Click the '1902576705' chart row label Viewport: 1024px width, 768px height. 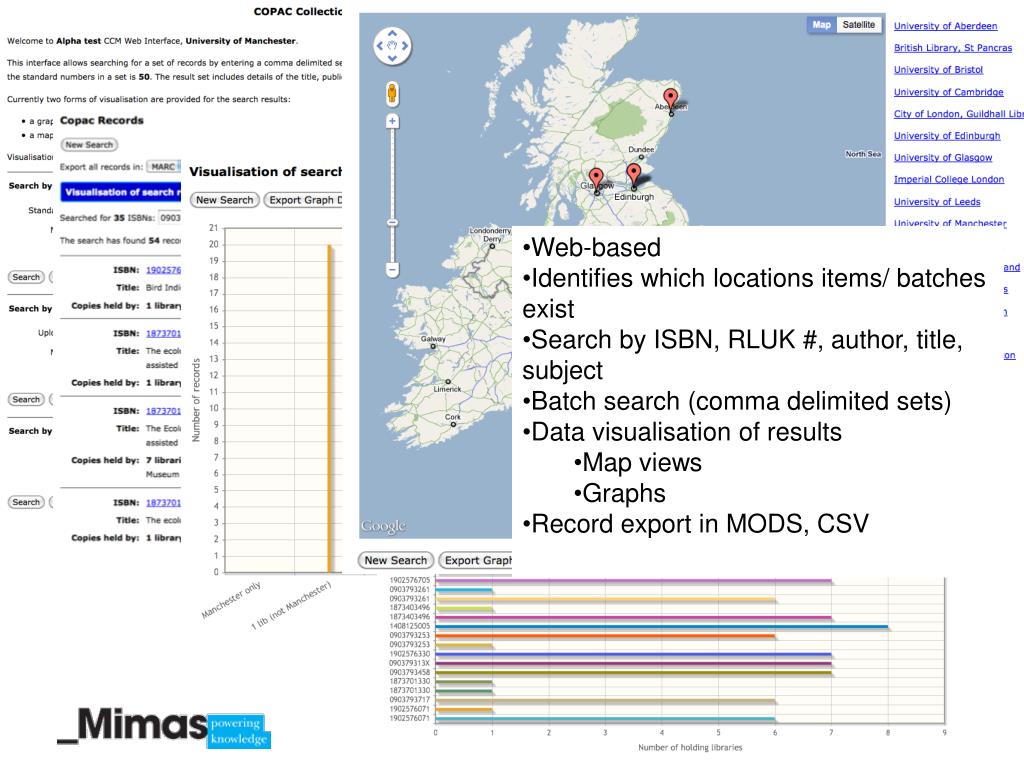point(409,580)
